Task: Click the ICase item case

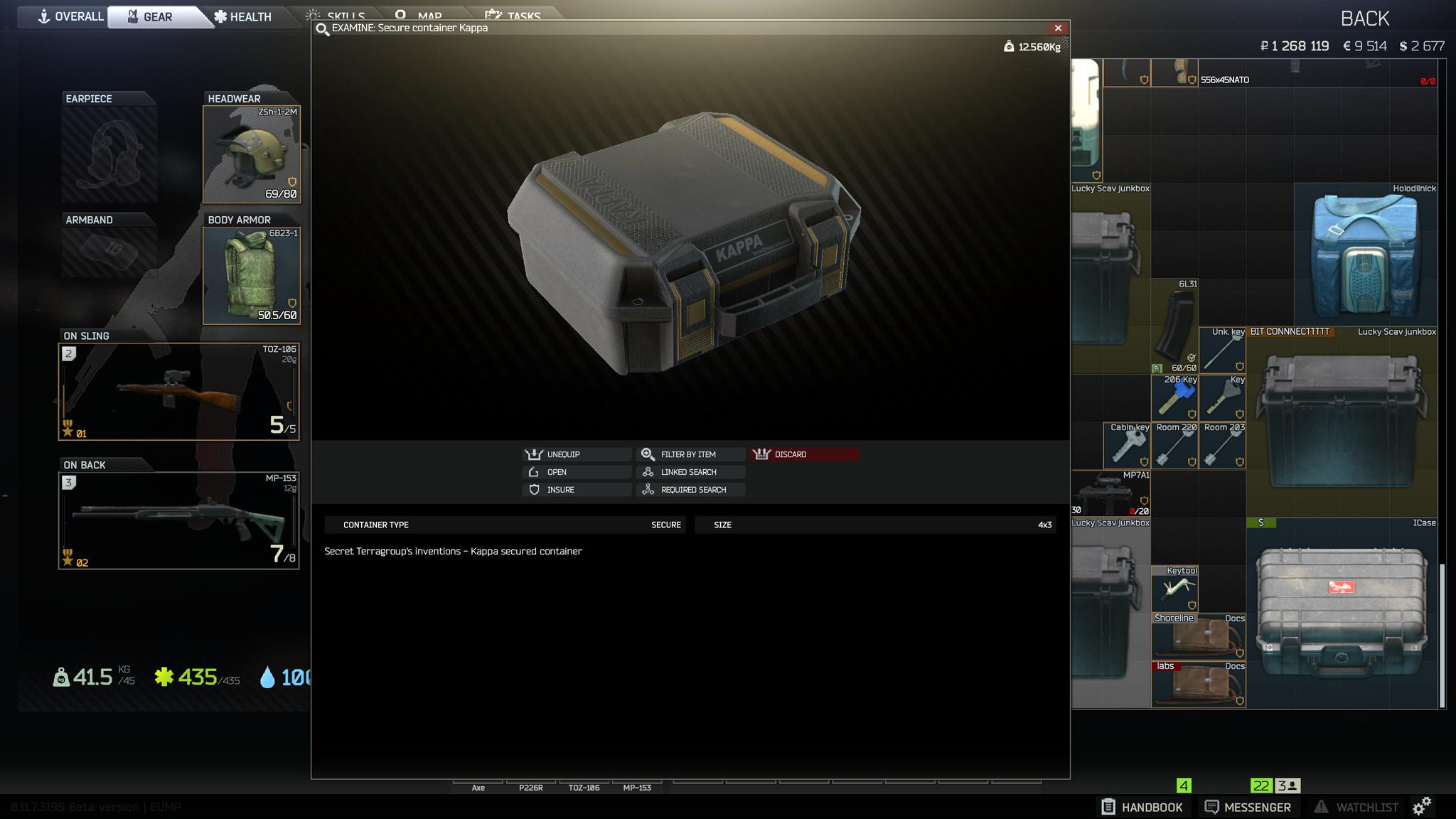Action: (1342, 613)
